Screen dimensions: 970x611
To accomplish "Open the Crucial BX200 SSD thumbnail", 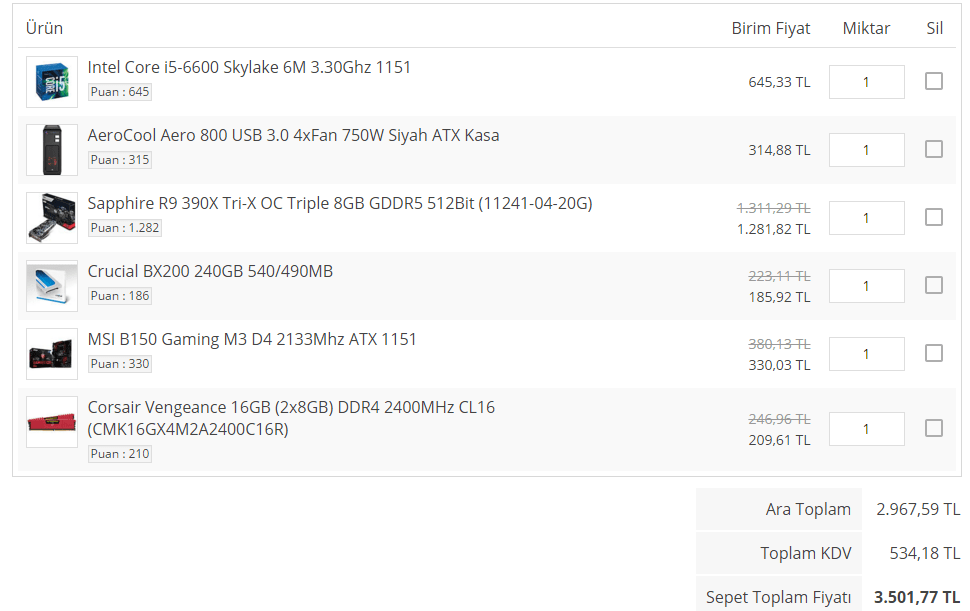I will (x=52, y=286).
